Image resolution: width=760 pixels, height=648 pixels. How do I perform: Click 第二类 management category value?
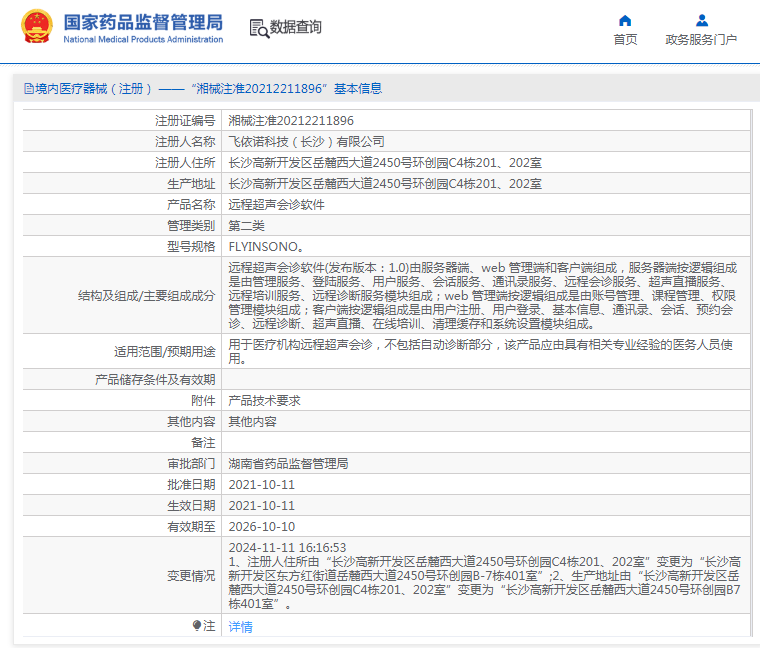click(x=246, y=226)
